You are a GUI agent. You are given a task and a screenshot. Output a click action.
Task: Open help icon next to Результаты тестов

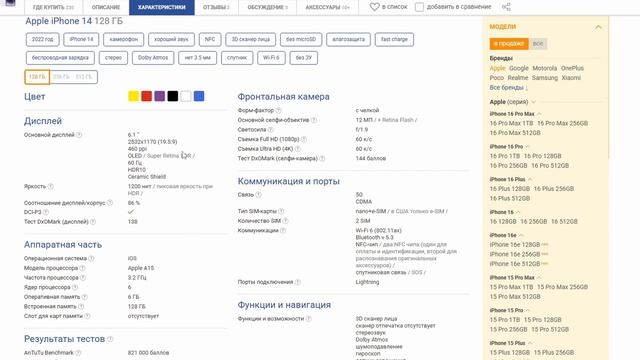[x=110, y=339]
